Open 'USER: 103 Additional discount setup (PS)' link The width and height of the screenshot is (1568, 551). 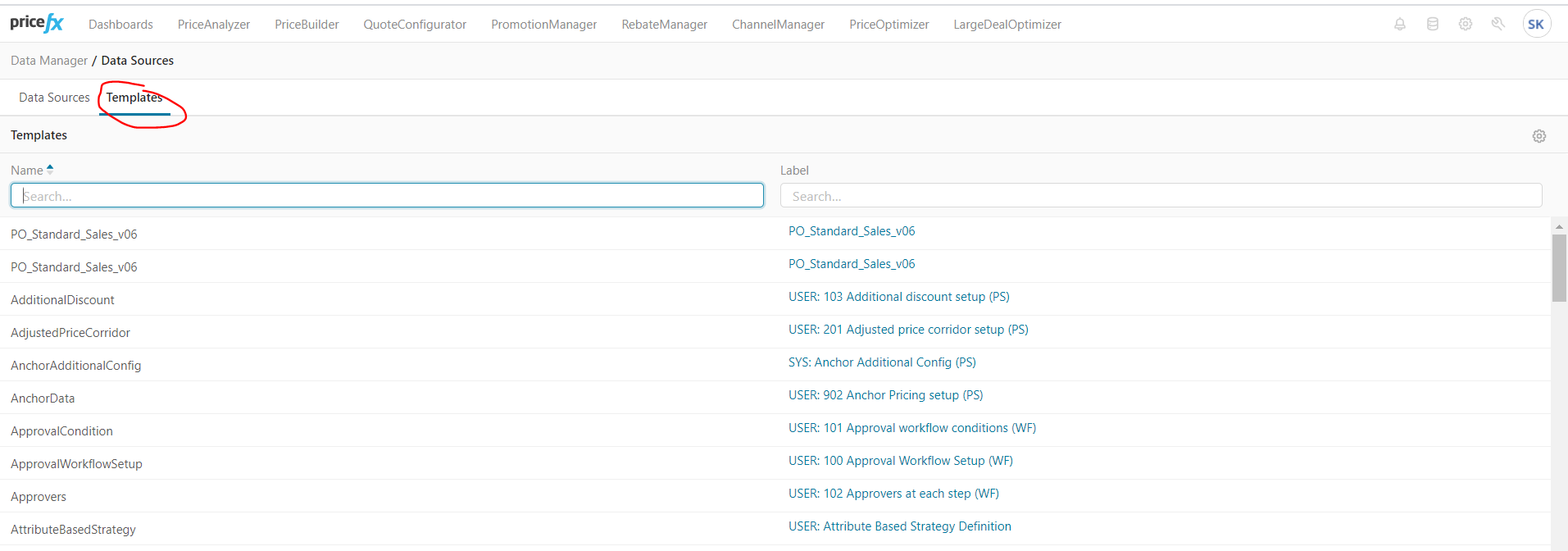(x=898, y=297)
